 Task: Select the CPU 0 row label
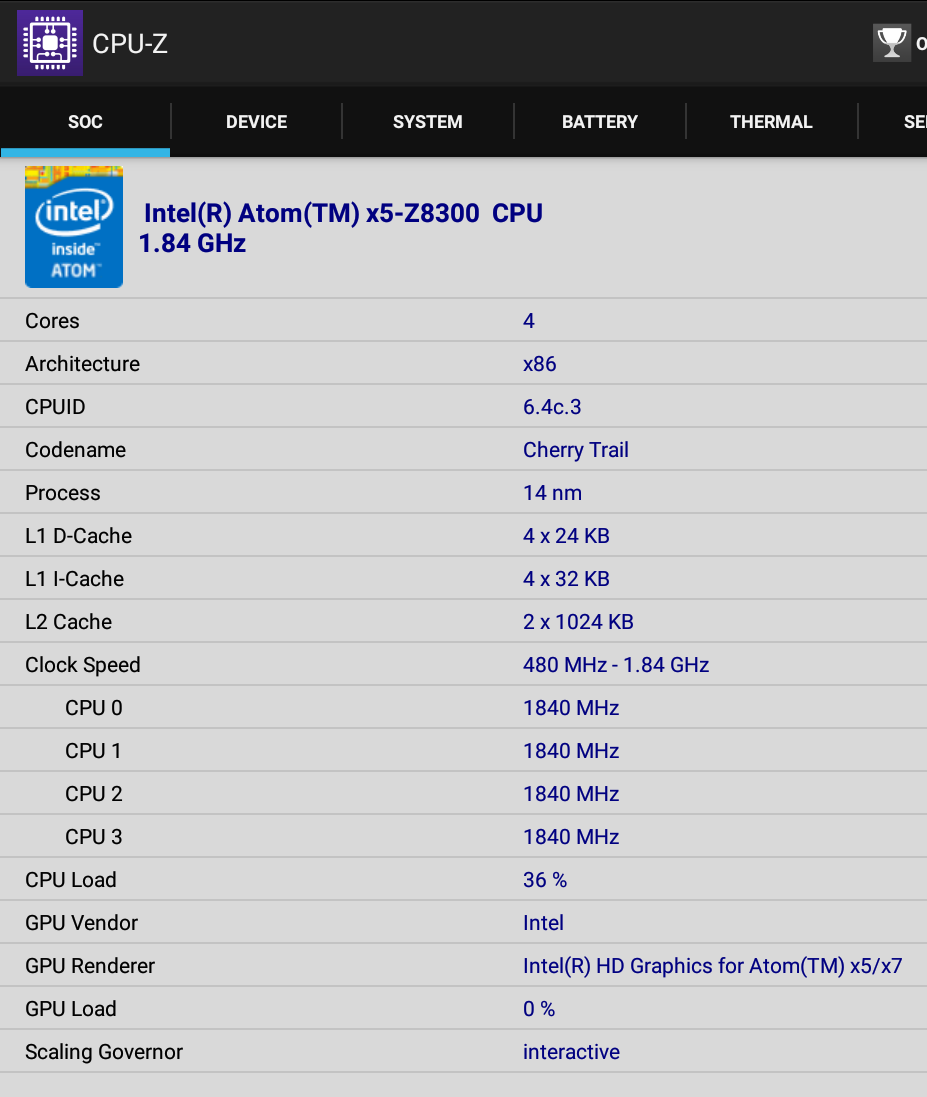[x=94, y=708]
